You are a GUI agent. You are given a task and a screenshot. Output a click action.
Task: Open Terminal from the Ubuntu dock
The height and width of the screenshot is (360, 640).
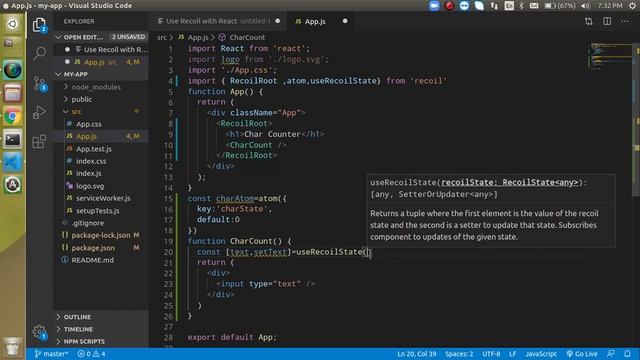click(13, 140)
